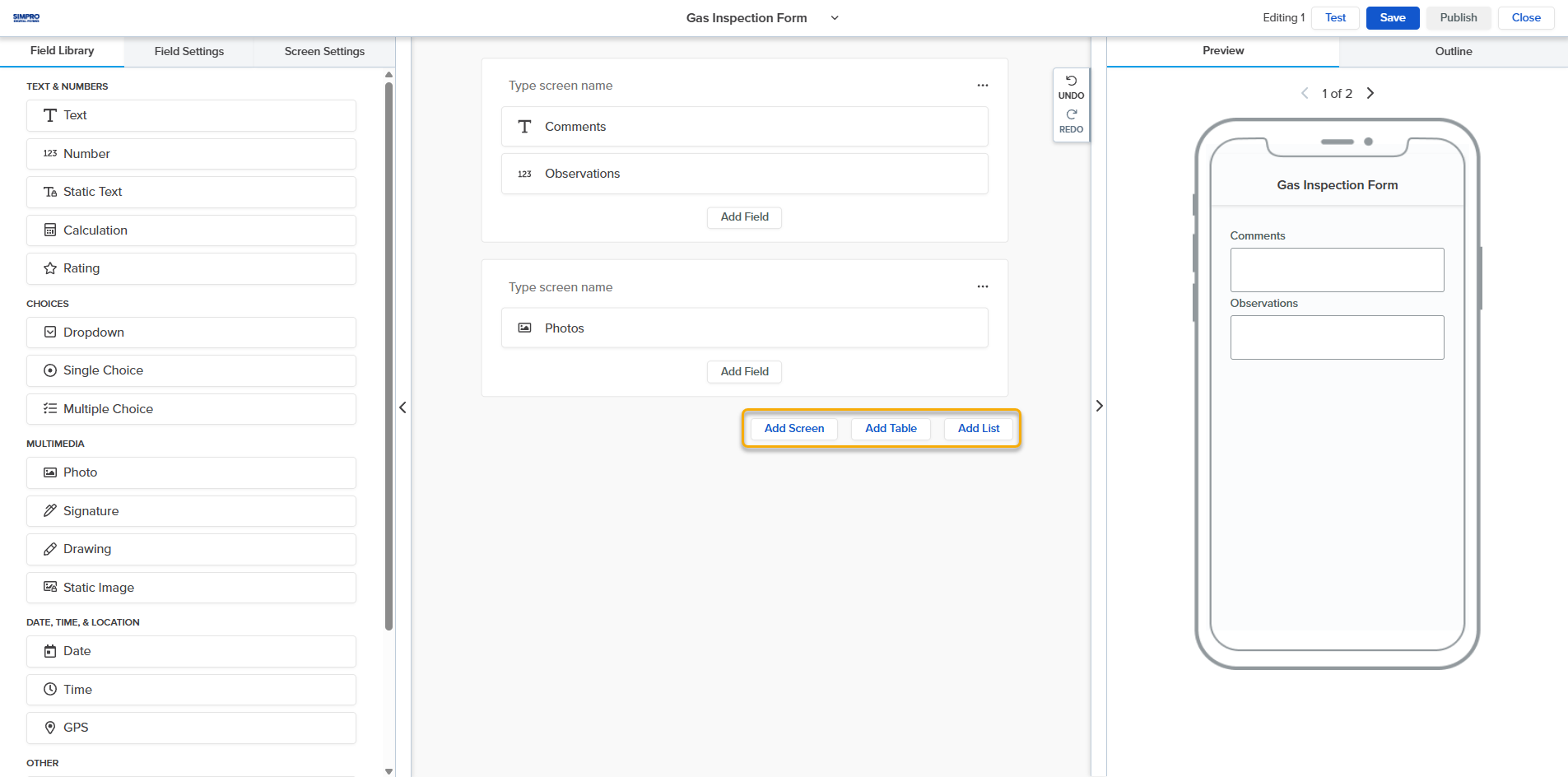The height and width of the screenshot is (777, 1568).
Task: Choose the Calculation field type
Action: click(x=191, y=230)
